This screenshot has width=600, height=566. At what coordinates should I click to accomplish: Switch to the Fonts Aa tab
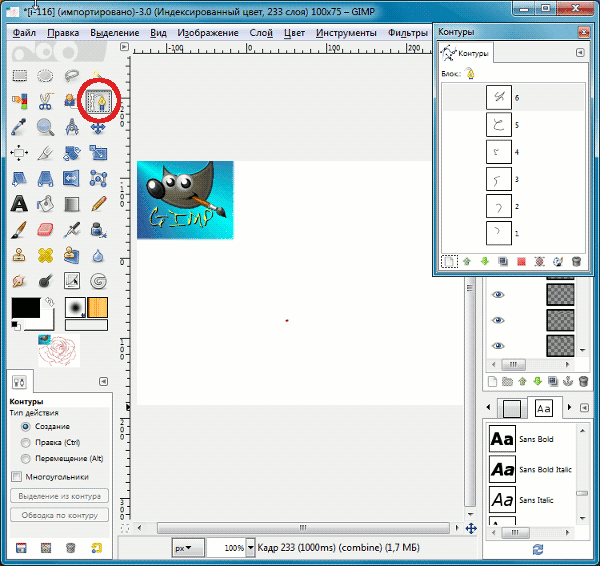[x=544, y=409]
